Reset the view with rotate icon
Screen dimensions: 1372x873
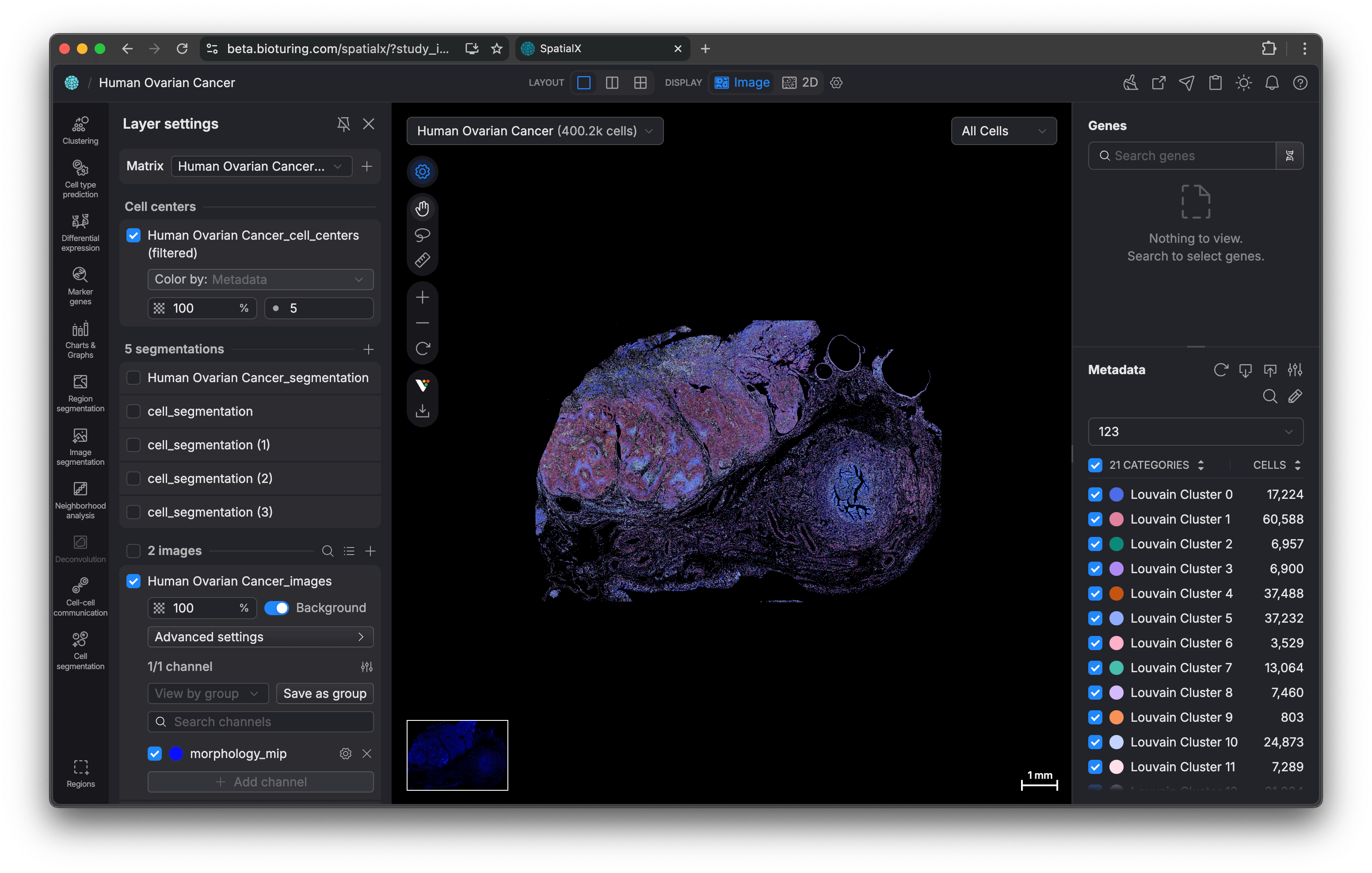[x=422, y=348]
